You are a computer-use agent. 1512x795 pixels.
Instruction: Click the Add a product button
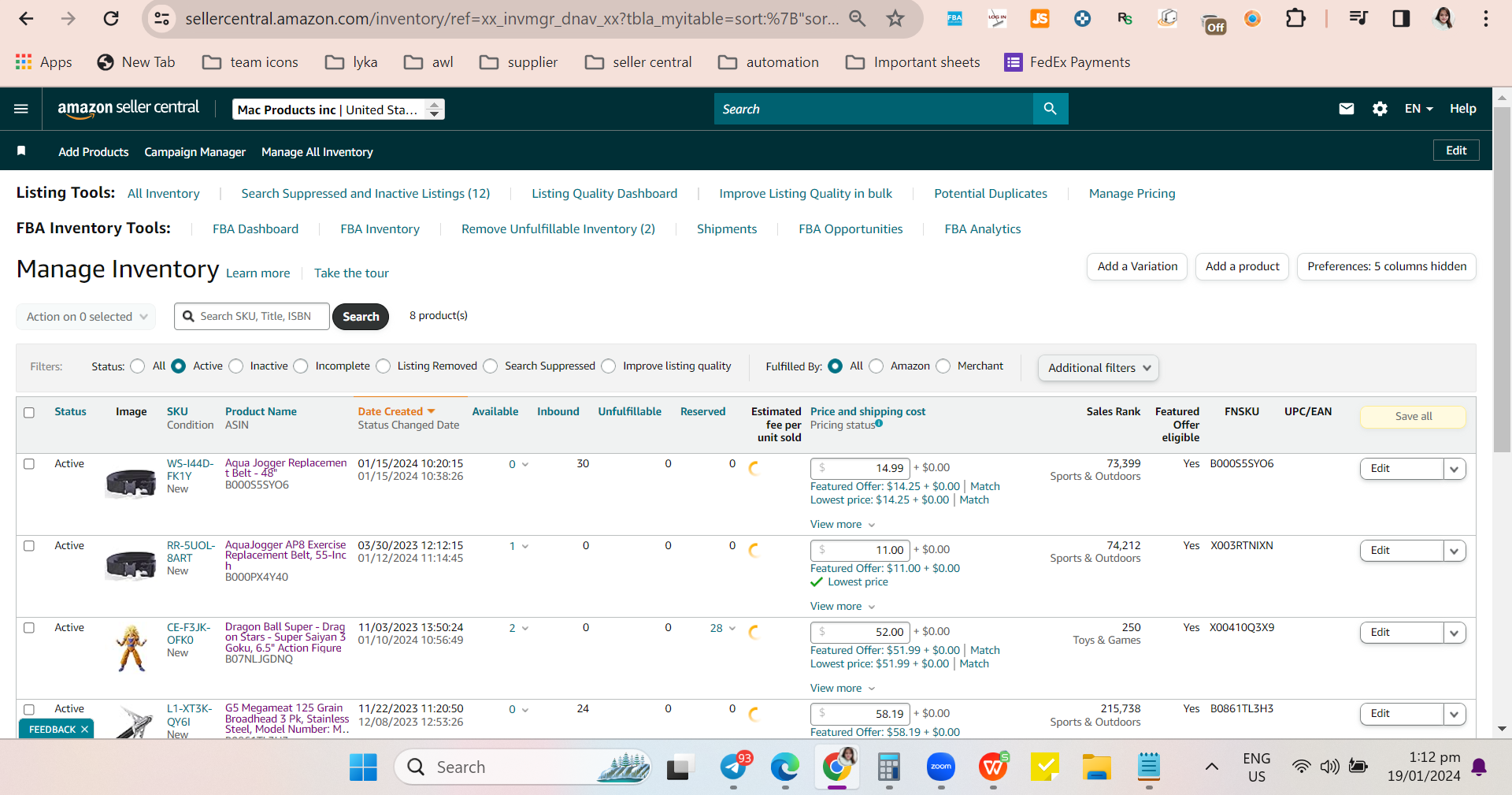point(1243,266)
